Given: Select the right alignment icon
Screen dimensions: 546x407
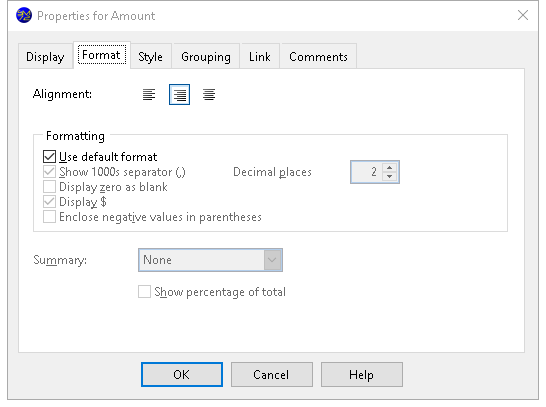Looking at the screenshot, I should pyautogui.click(x=179, y=94).
